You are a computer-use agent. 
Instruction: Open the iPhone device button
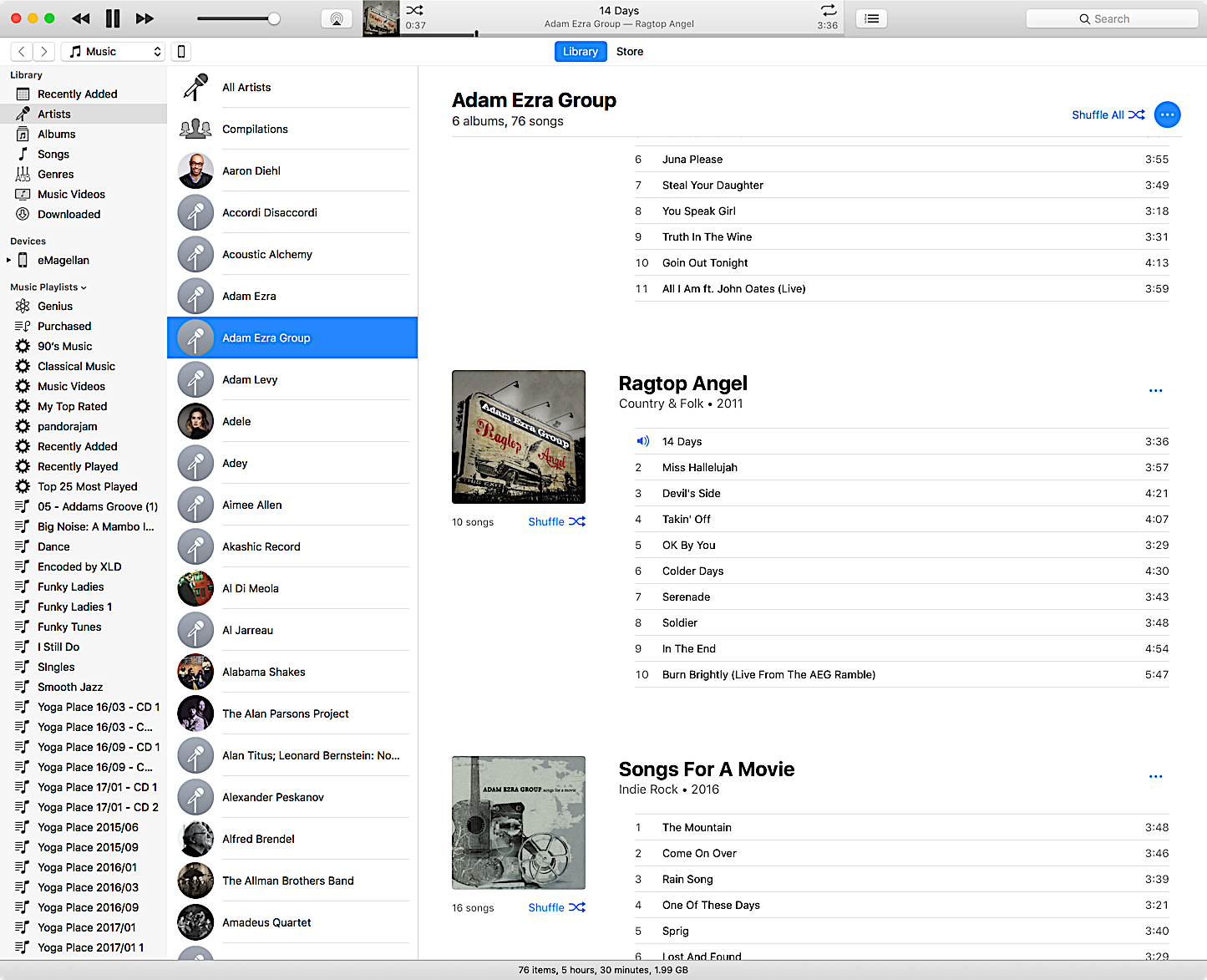coord(181,52)
